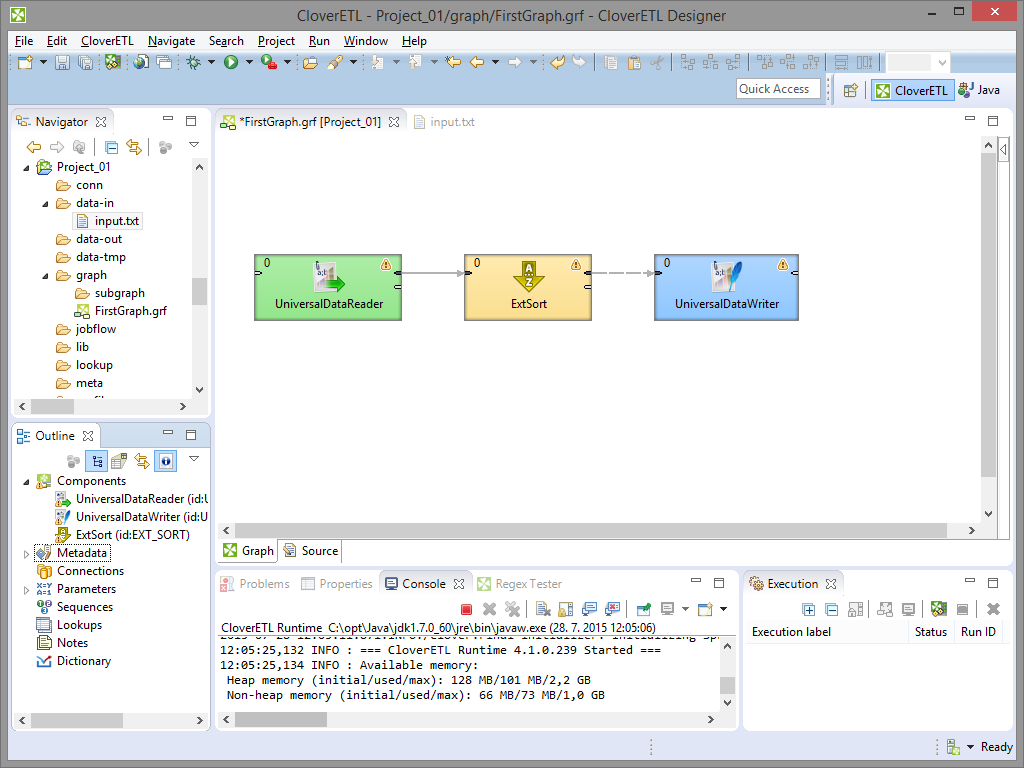This screenshot has width=1024, height=768.
Task: Open the zoom level combo box
Action: [x=941, y=62]
